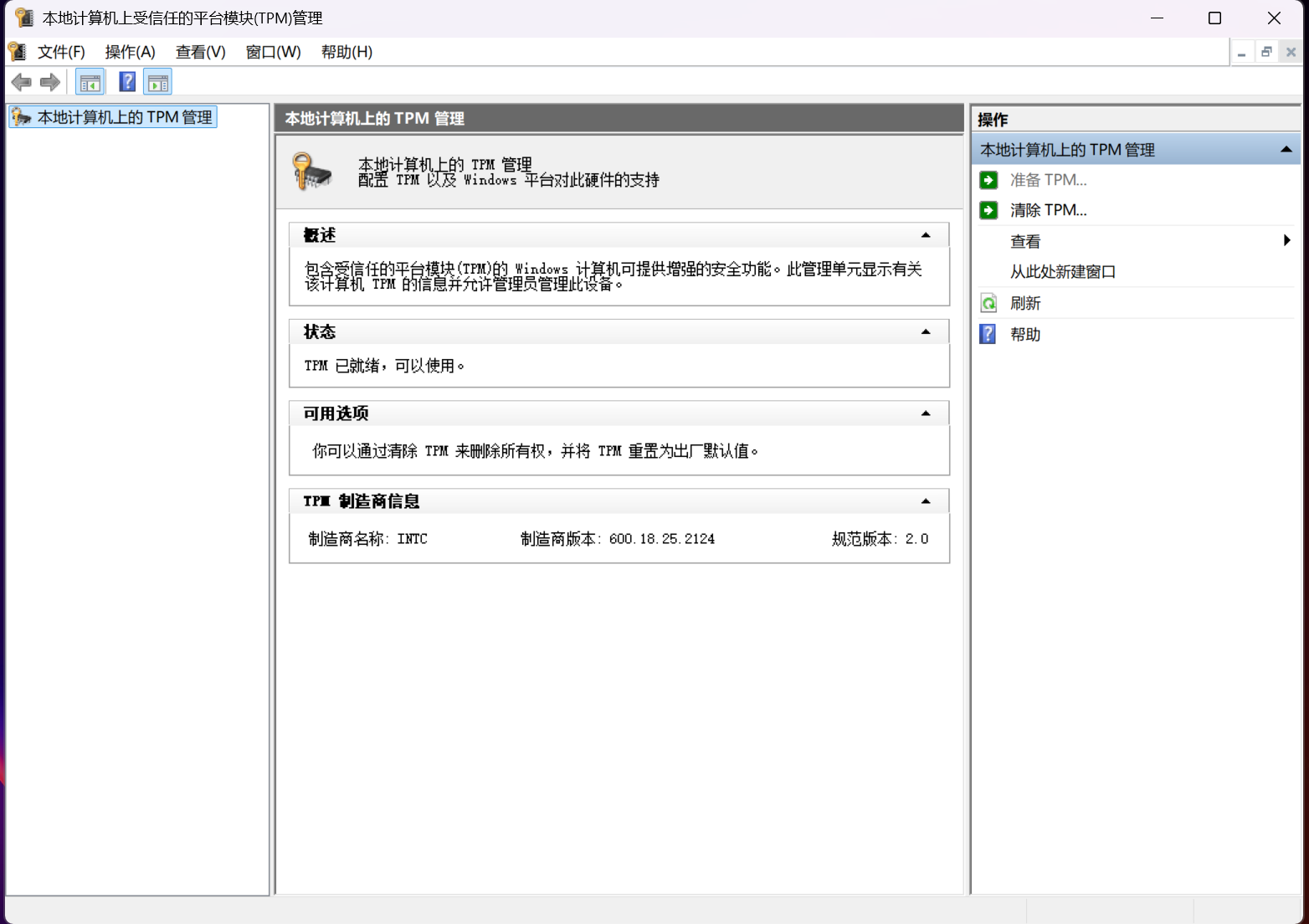Minimize the inner MDI child window
Image resolution: width=1309 pixels, height=924 pixels.
pyautogui.click(x=1242, y=53)
